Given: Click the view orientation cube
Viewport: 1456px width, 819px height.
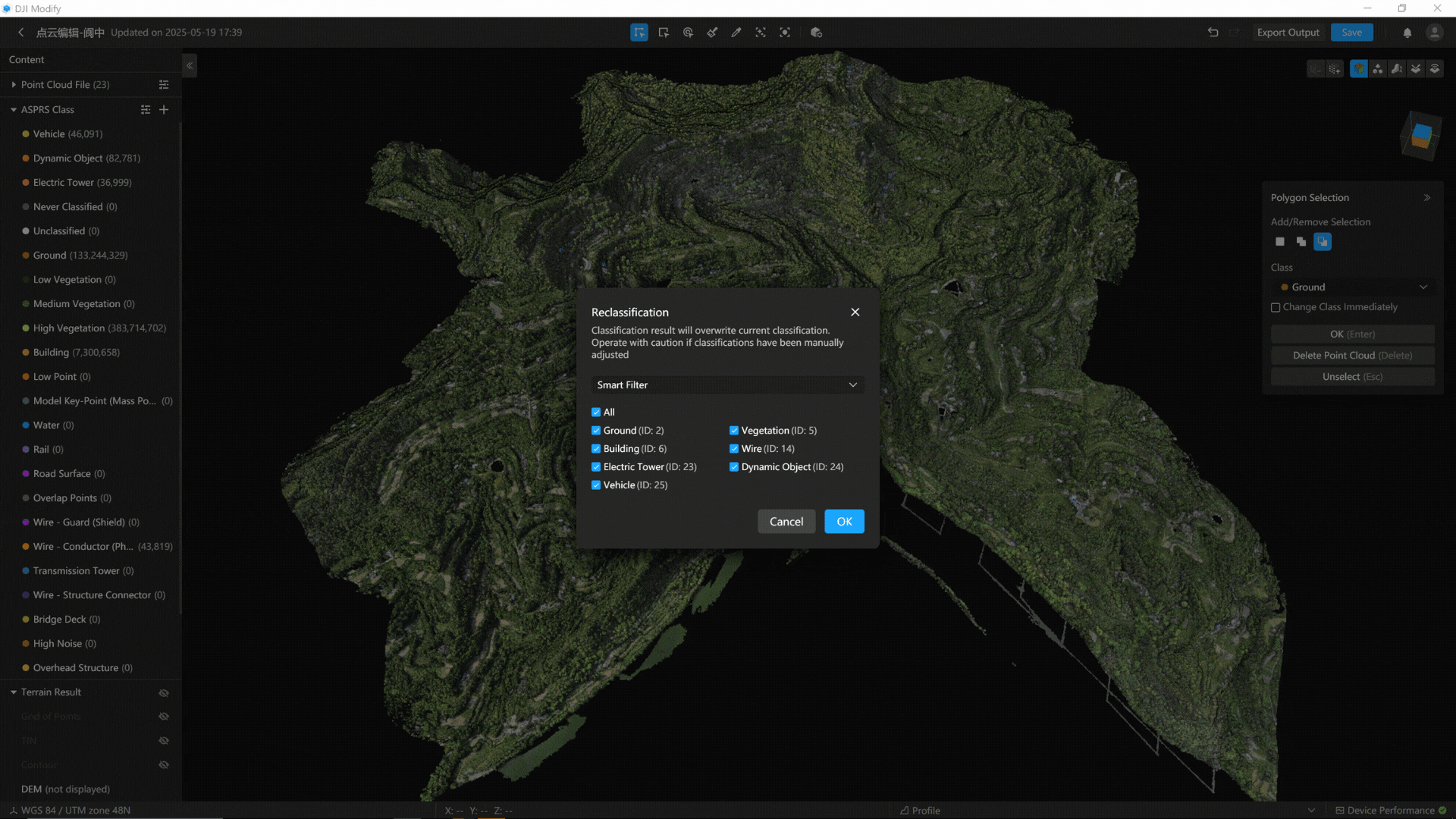Looking at the screenshot, I should click(1420, 136).
